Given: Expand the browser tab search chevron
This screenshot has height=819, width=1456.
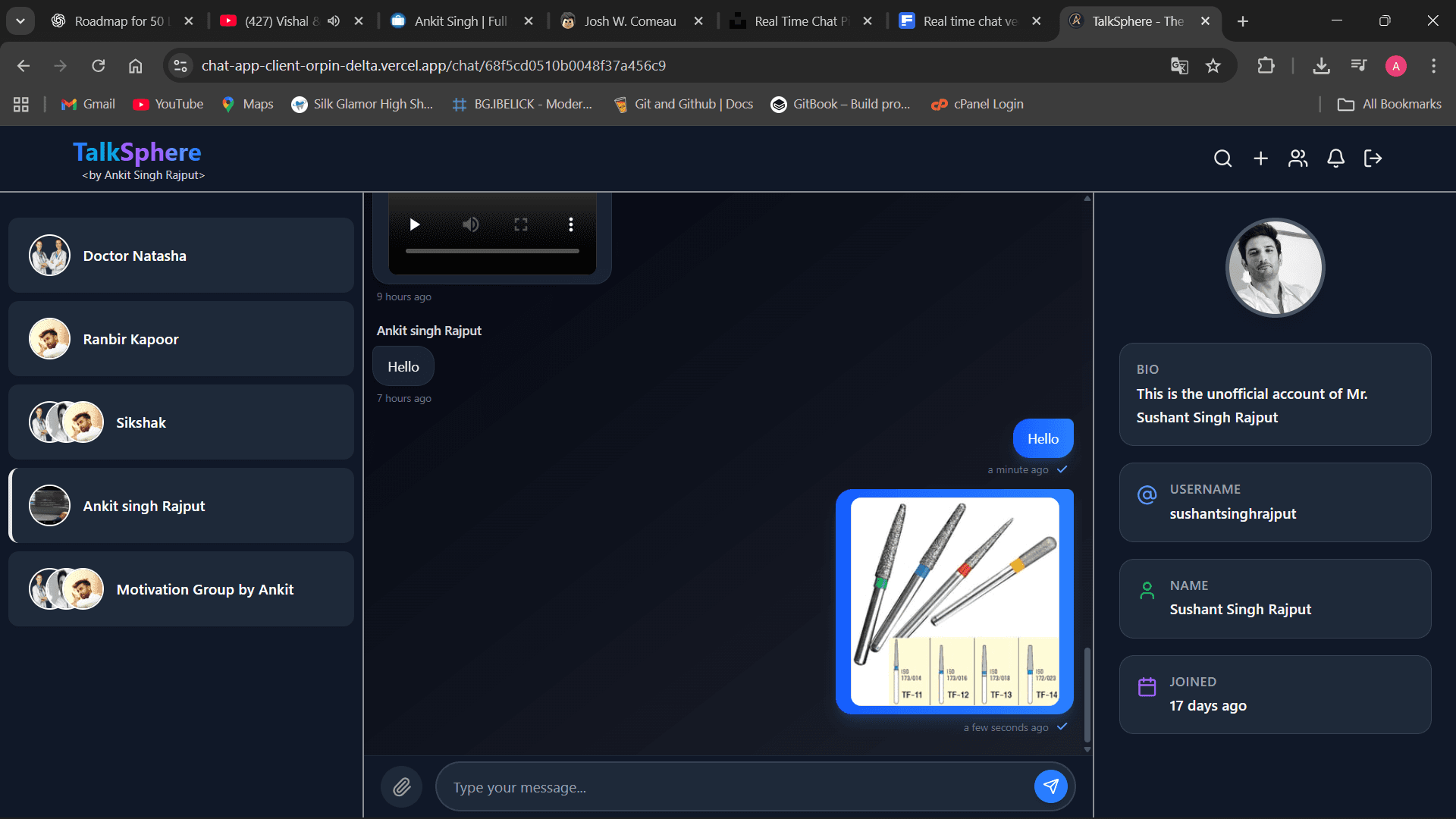Looking at the screenshot, I should (20, 21).
